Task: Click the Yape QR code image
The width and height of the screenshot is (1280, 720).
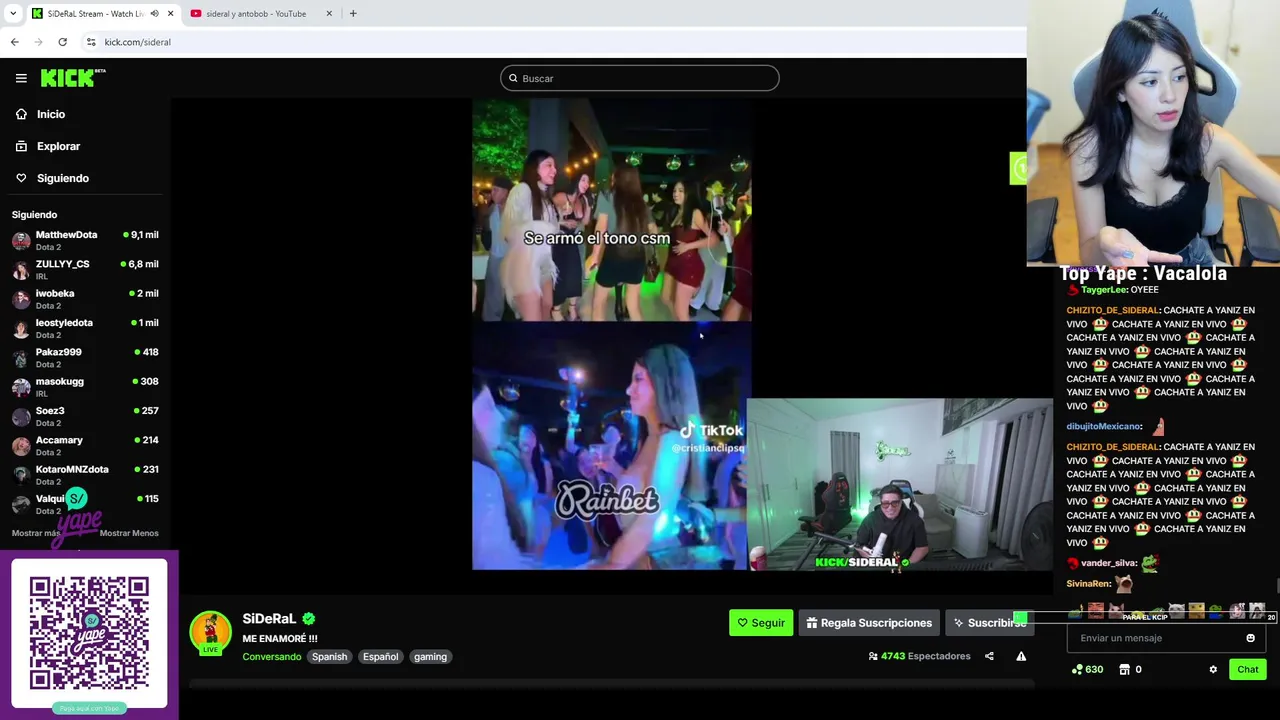Action: pyautogui.click(x=89, y=634)
